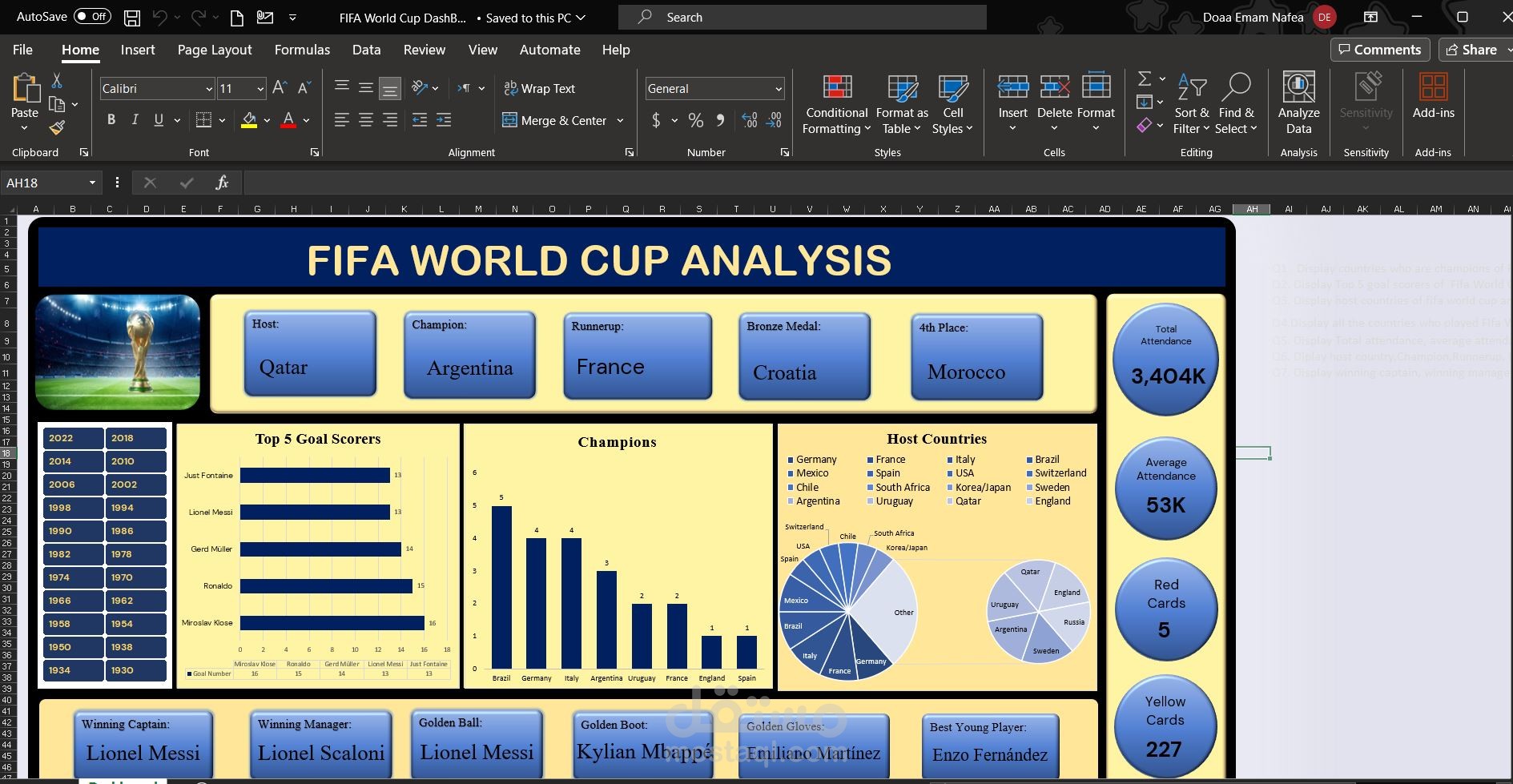The height and width of the screenshot is (784, 1513).
Task: Toggle Bottom Align button
Action: (390, 88)
